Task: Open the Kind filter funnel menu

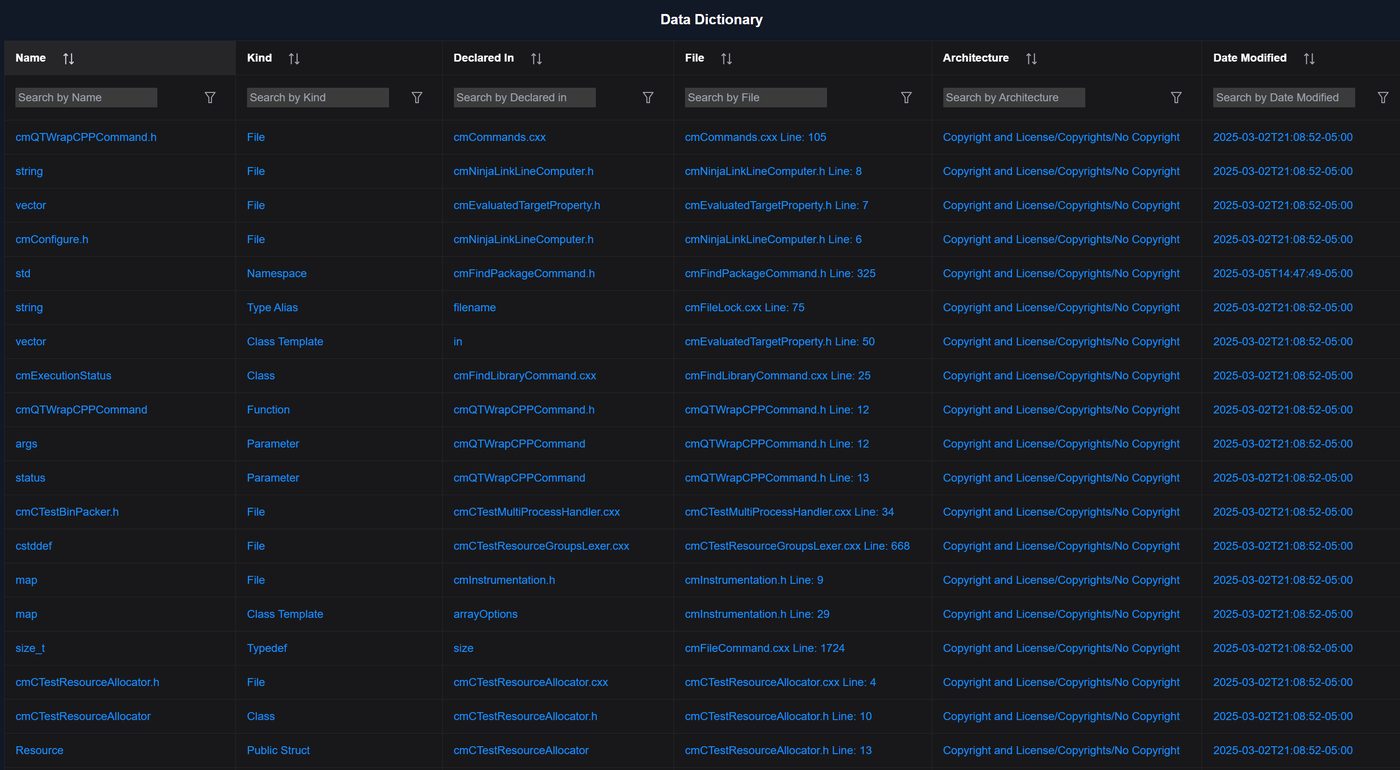Action: (417, 98)
